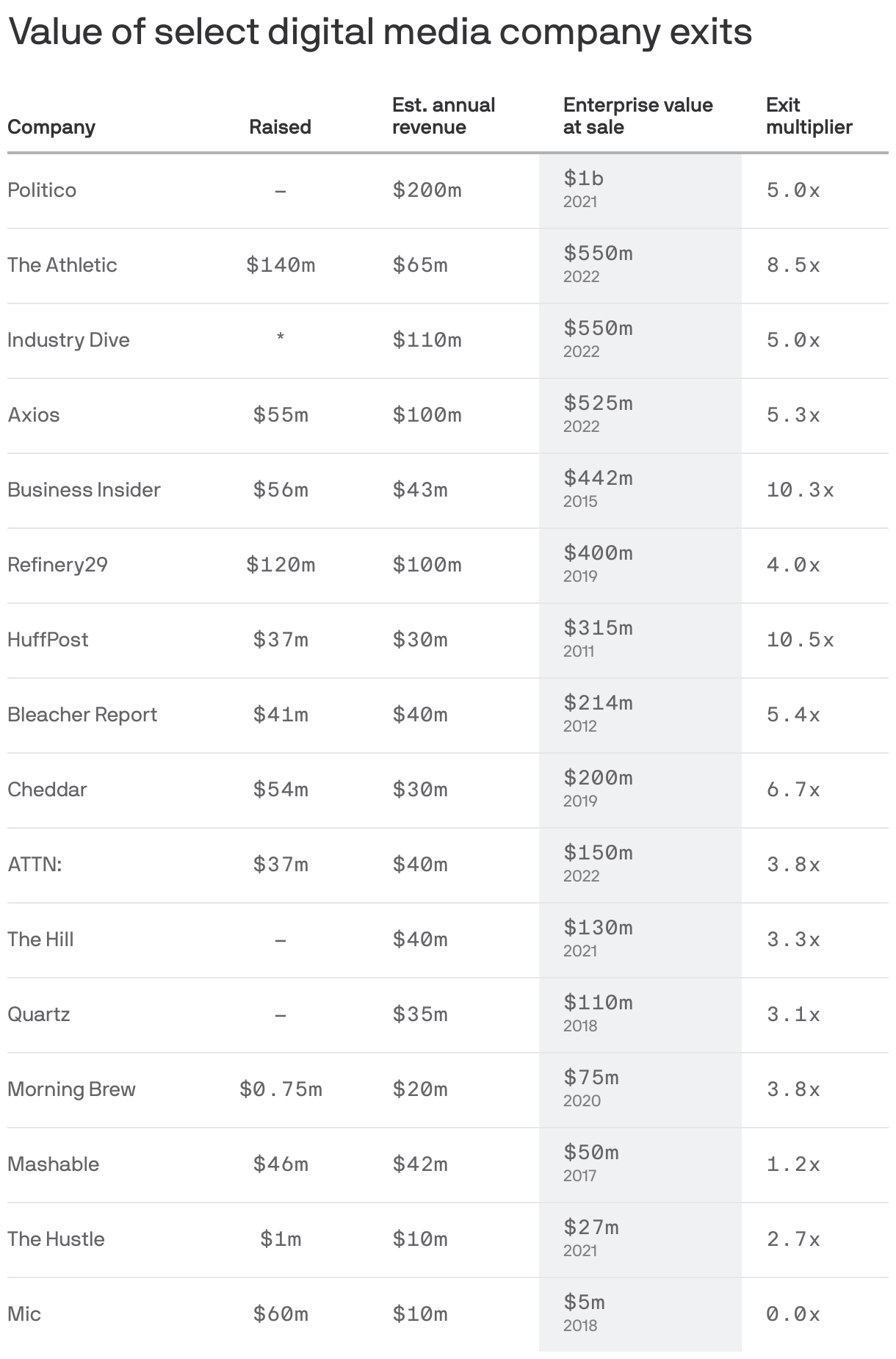Click Quartz's $35m revenue figure
Image resolution: width=896 pixels, height=1359 pixels.
tap(419, 1014)
